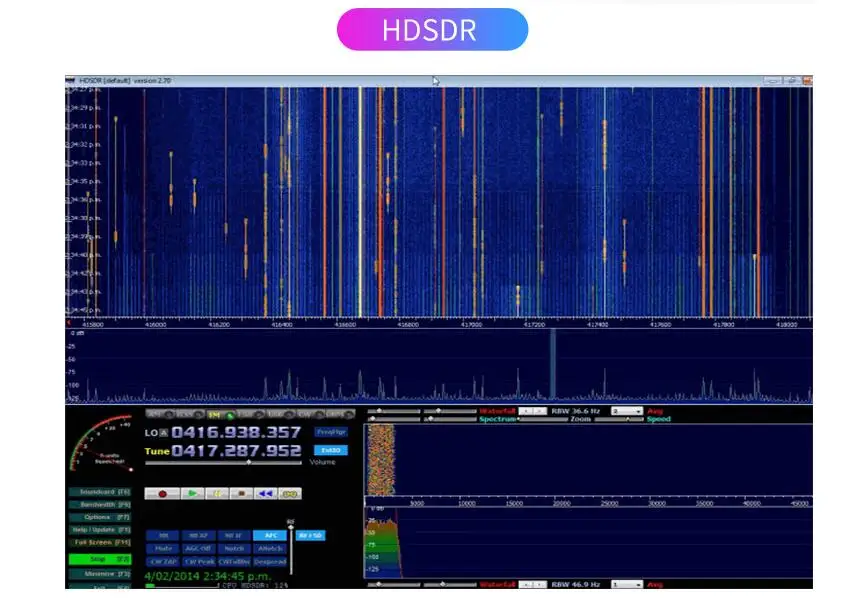The image size is (861, 599).
Task: Click the 20000 mark on audio frequency scale
Action: coord(562,503)
